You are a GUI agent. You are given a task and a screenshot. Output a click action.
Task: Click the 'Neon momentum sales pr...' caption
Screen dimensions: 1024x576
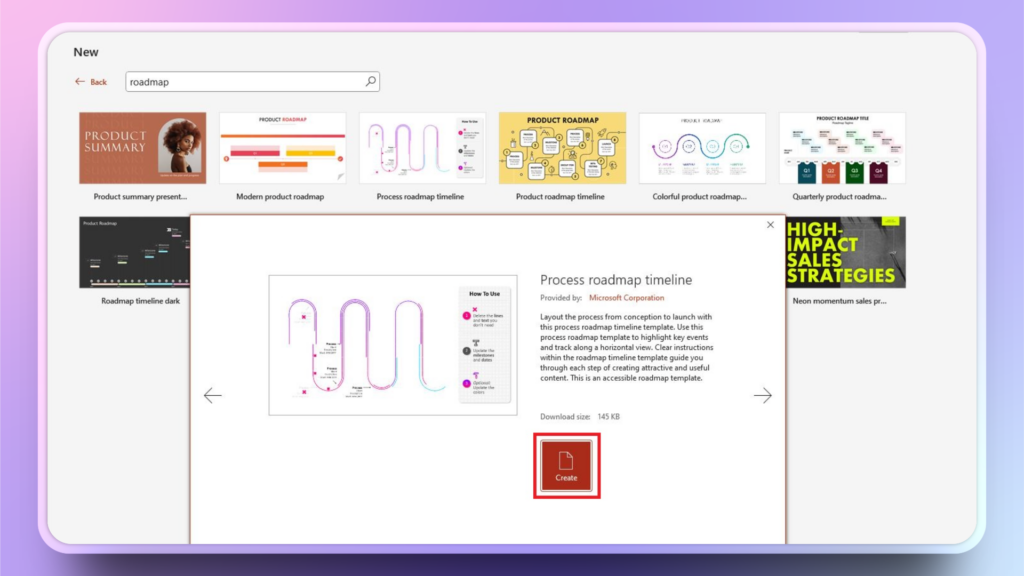839,300
